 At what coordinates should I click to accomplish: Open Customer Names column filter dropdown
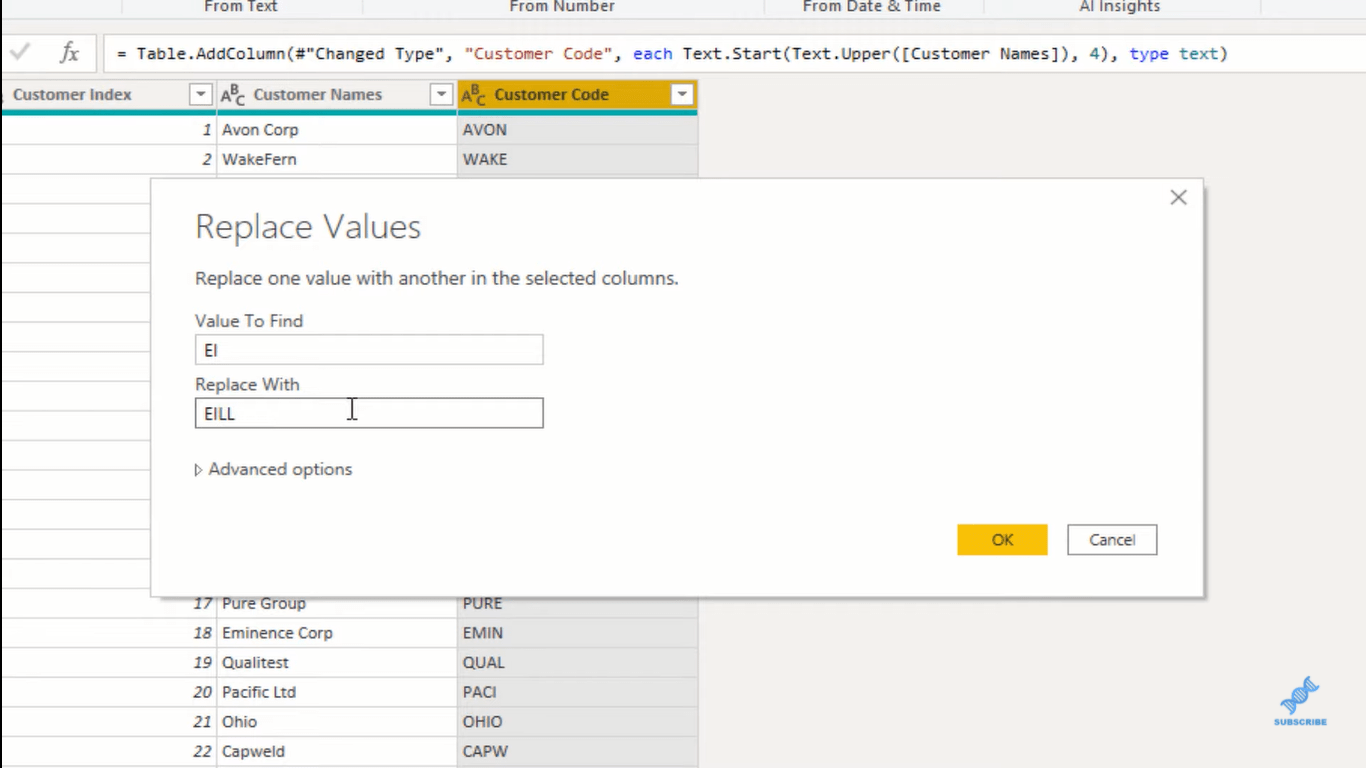coord(441,95)
